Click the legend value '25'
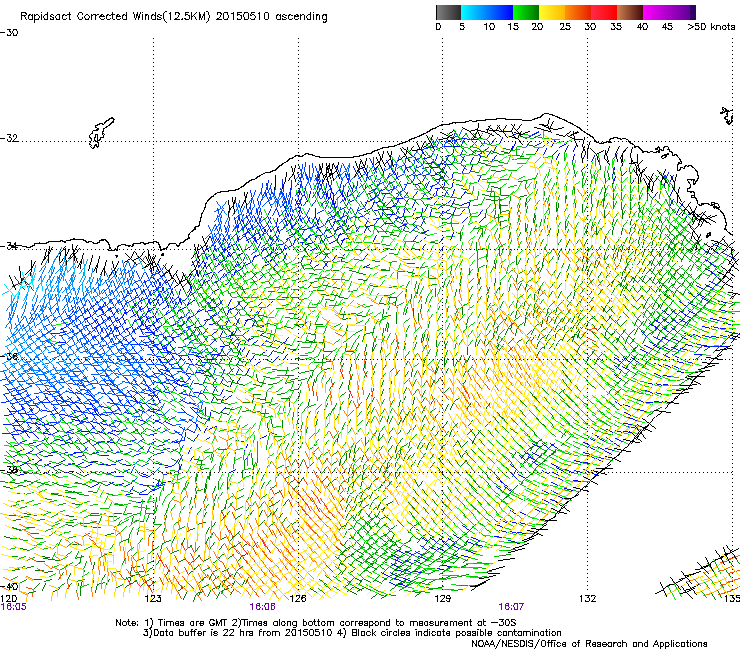 pyautogui.click(x=565, y=27)
